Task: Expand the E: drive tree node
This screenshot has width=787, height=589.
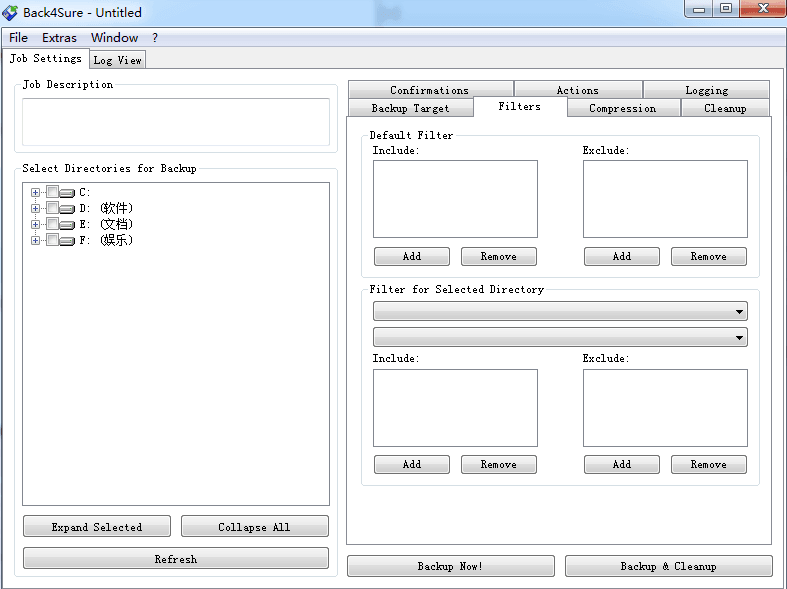Action: click(x=36, y=224)
